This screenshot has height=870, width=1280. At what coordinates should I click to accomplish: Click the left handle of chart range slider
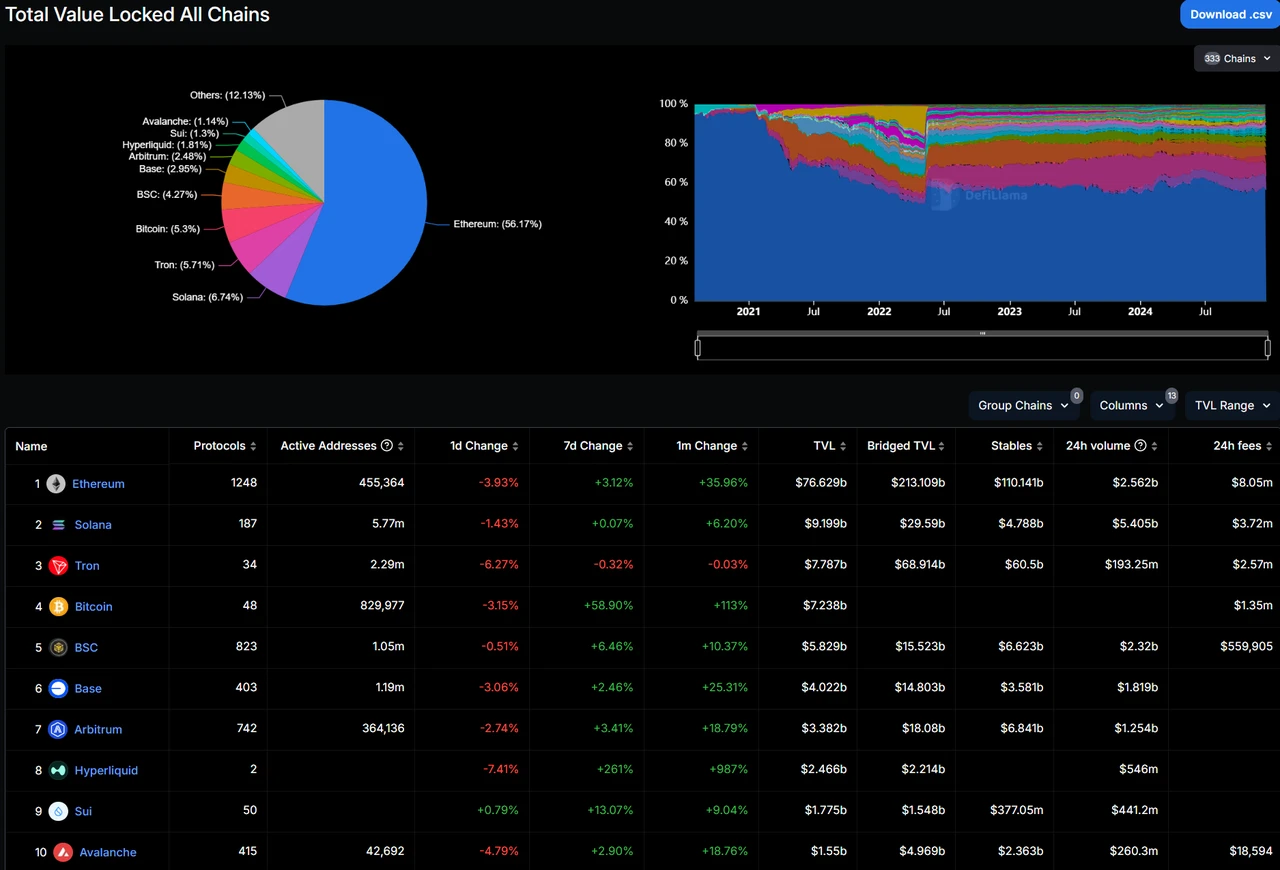(698, 348)
